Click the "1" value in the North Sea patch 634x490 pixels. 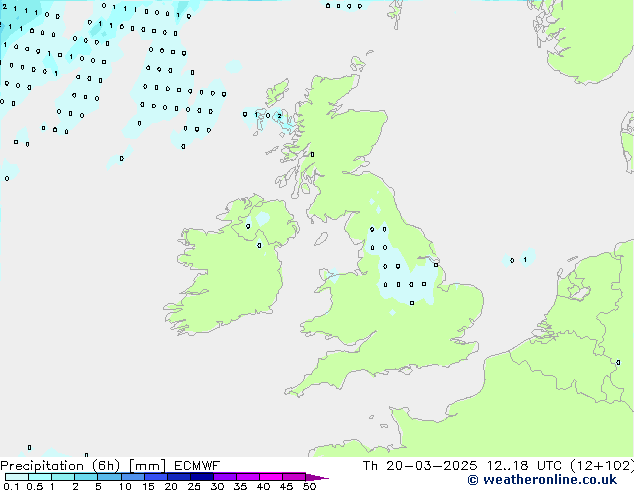click(525, 260)
